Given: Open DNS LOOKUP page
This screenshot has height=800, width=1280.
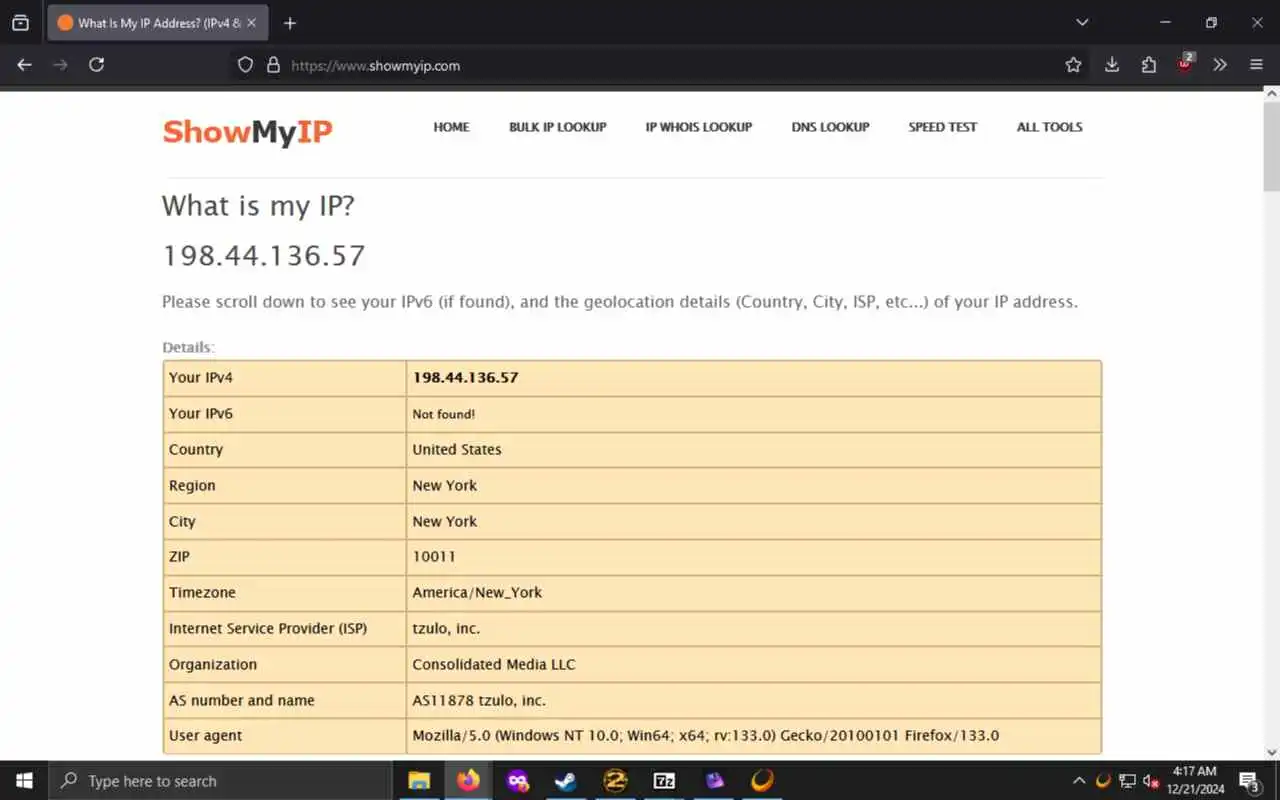Looking at the screenshot, I should click(x=831, y=127).
